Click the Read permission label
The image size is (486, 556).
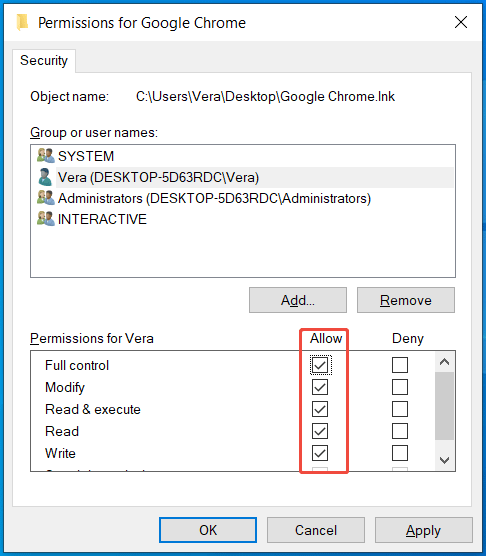coord(62,431)
